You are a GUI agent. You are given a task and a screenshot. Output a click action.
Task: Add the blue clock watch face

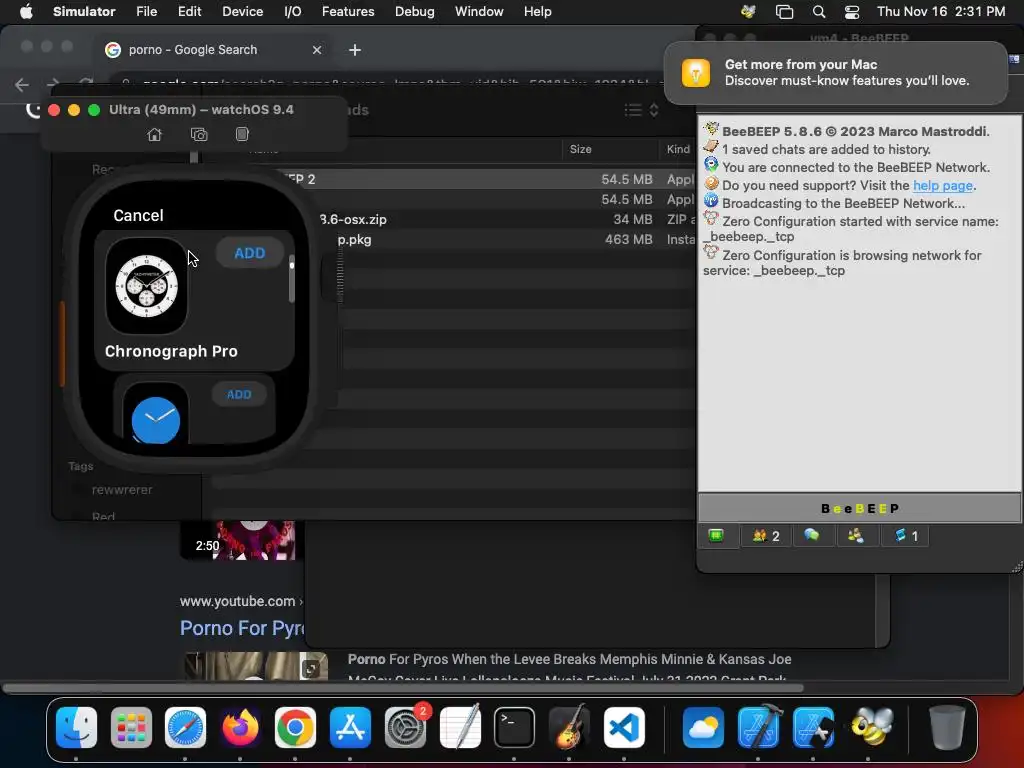pyautogui.click(x=239, y=394)
